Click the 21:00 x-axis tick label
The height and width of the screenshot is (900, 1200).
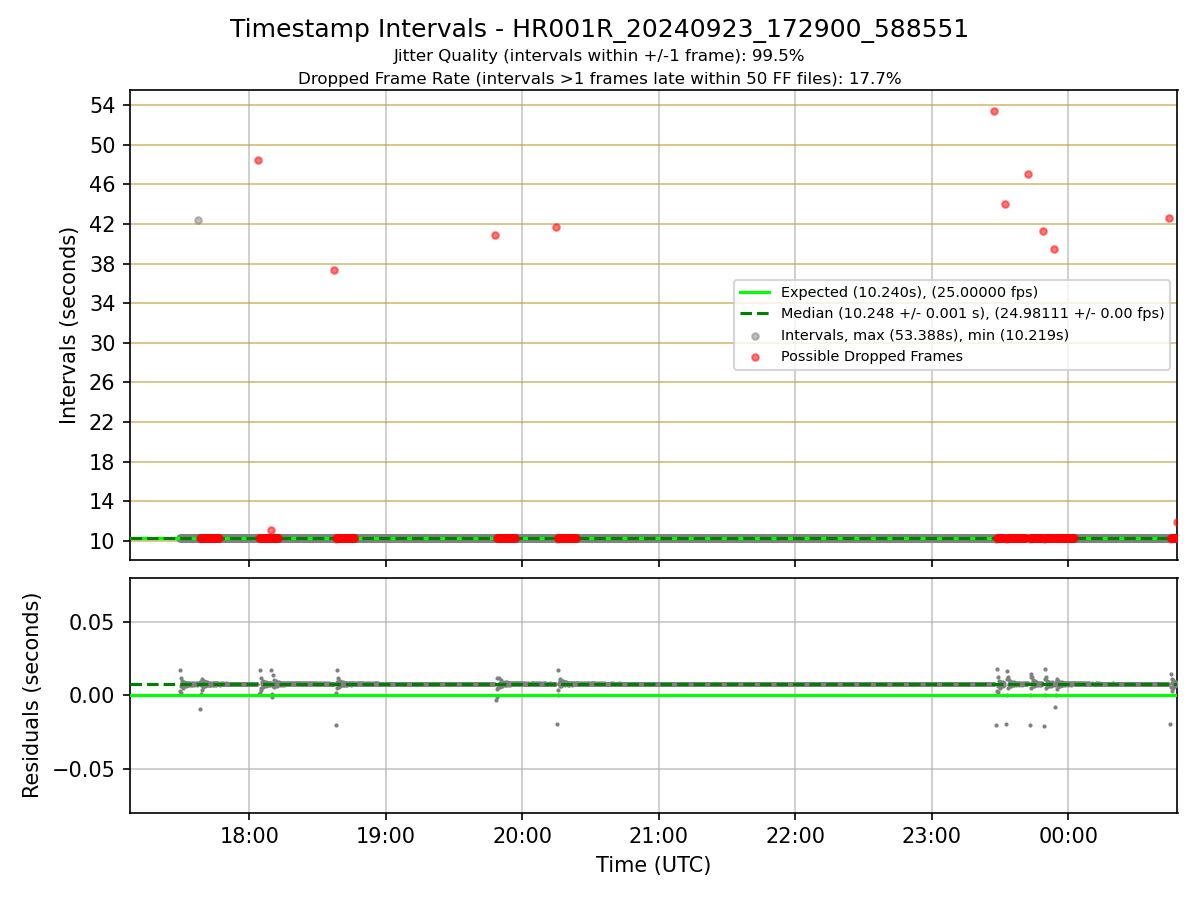pos(659,835)
